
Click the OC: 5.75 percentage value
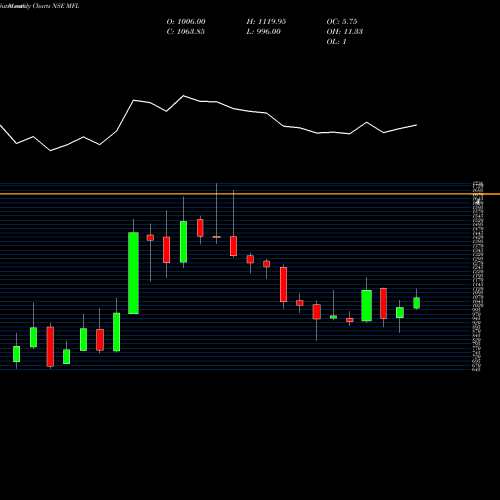pos(342,22)
